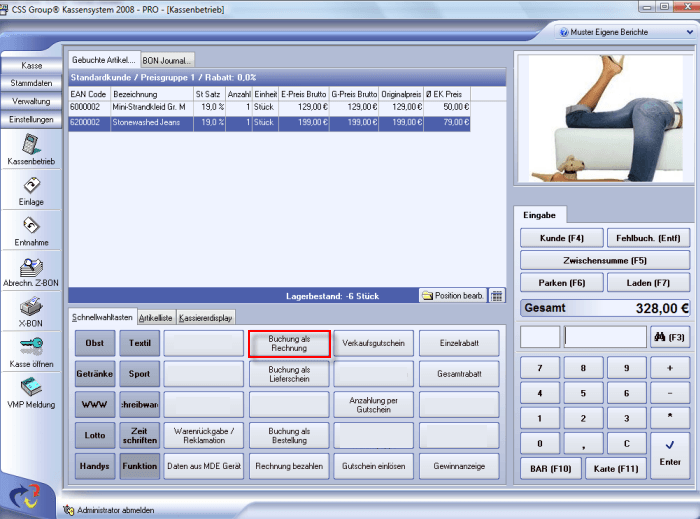Select the Zeitschriften category button
The height and width of the screenshot is (519, 700).
pyautogui.click(x=139, y=436)
